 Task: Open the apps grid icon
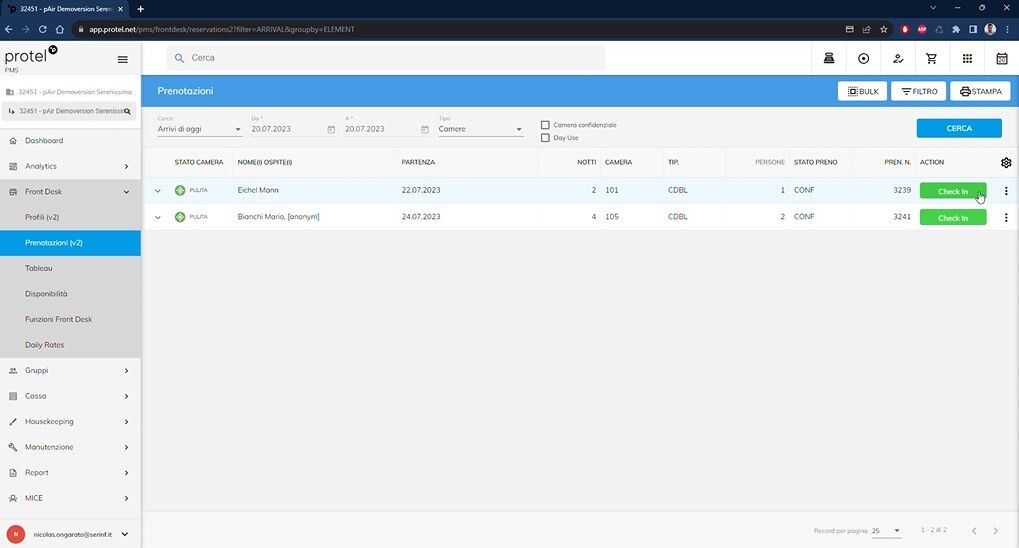coord(967,58)
